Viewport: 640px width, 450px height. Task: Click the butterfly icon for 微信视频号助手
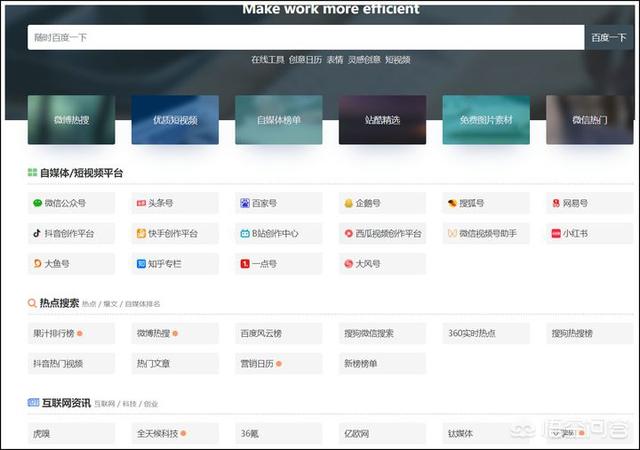(x=452, y=233)
